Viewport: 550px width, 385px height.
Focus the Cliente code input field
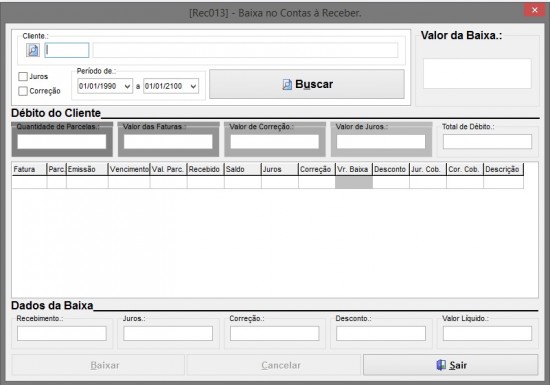pos(67,50)
